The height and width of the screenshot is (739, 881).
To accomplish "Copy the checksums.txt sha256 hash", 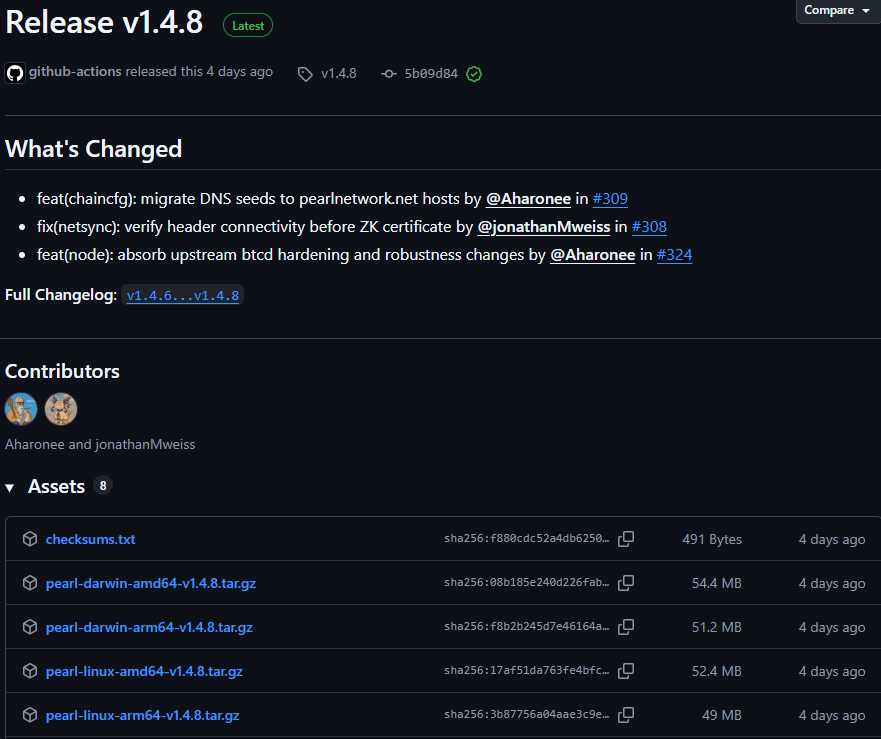I will (626, 539).
